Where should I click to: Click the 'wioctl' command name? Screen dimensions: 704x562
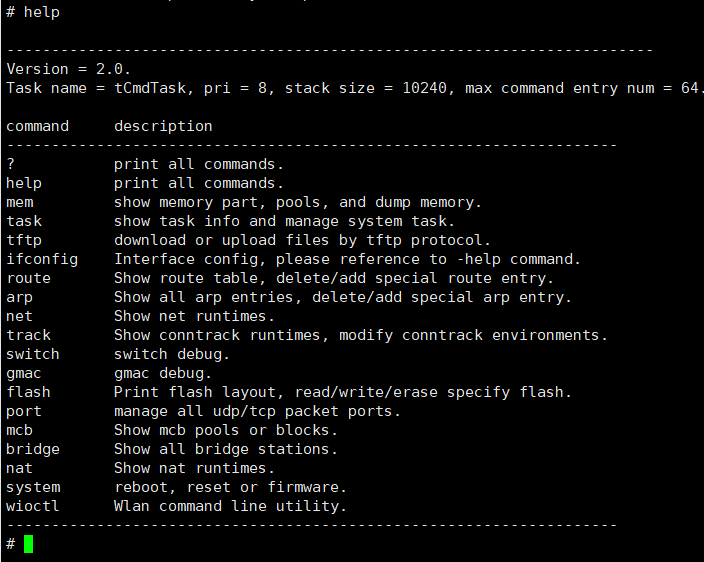click(33, 506)
